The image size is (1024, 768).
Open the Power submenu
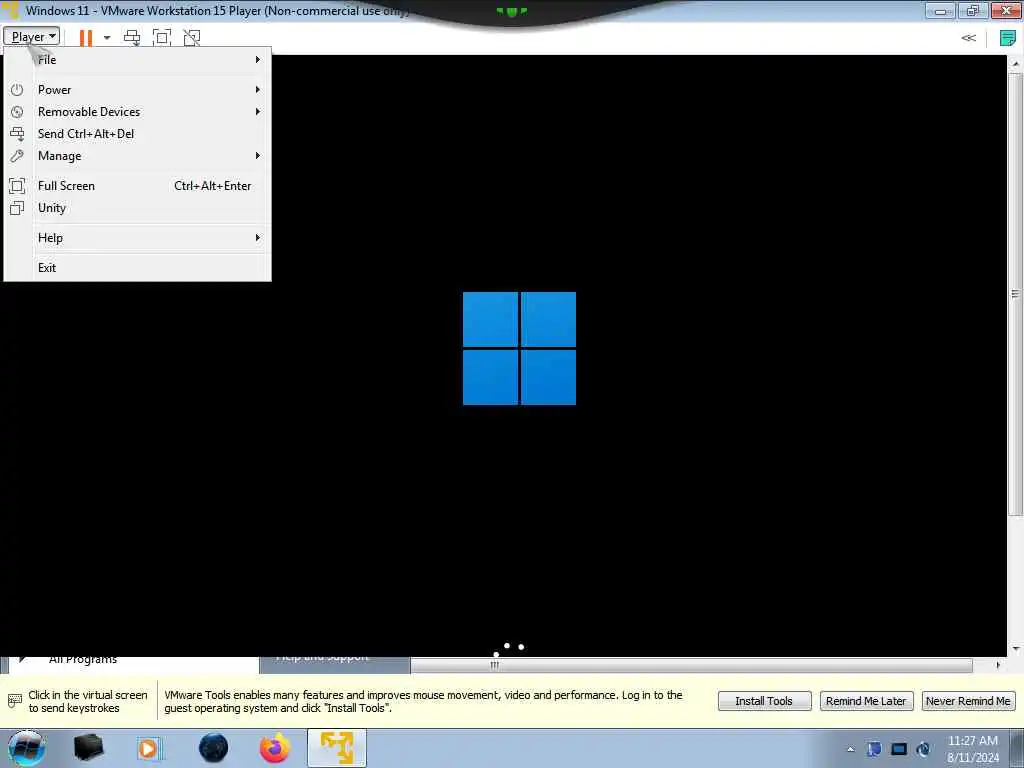(137, 89)
